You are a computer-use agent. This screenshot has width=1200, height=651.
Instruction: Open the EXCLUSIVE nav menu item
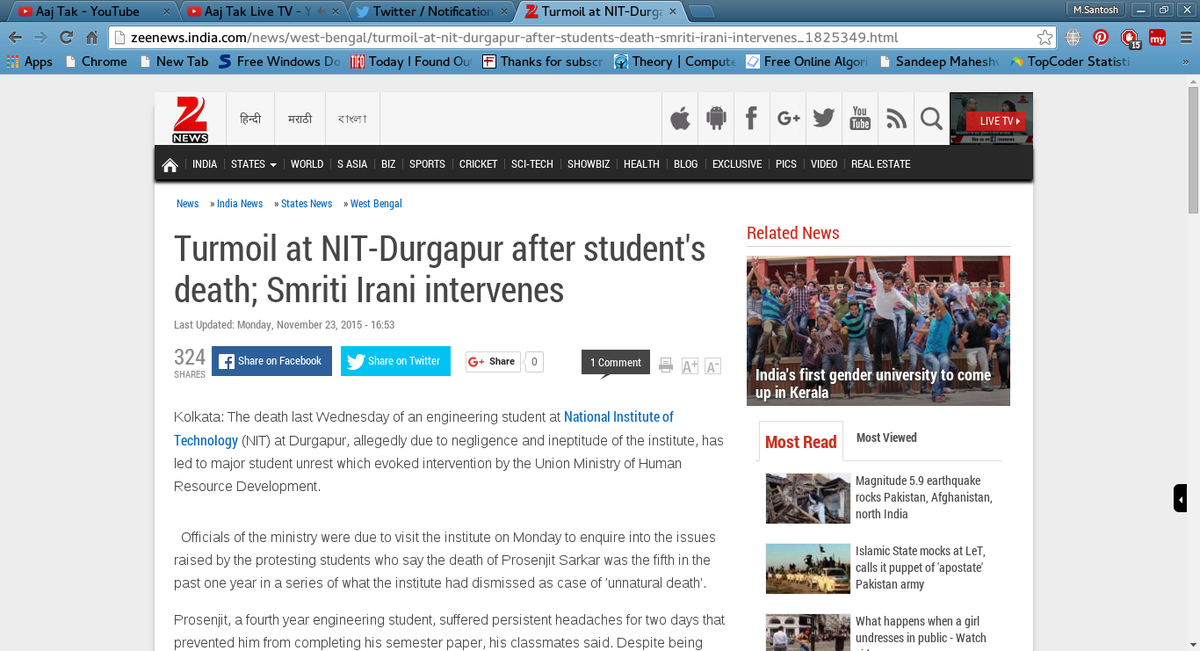coord(736,164)
